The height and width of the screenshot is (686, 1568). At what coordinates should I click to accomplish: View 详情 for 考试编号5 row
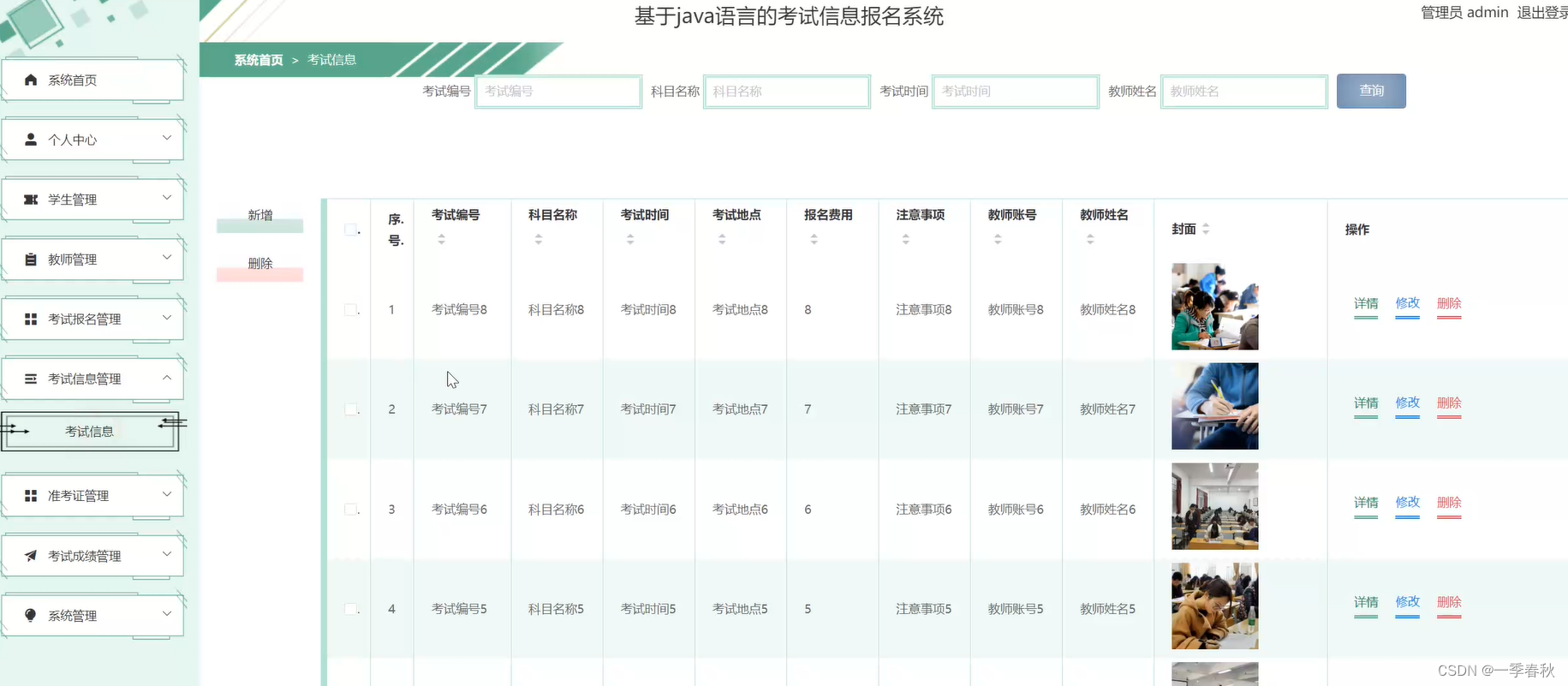click(x=1366, y=603)
